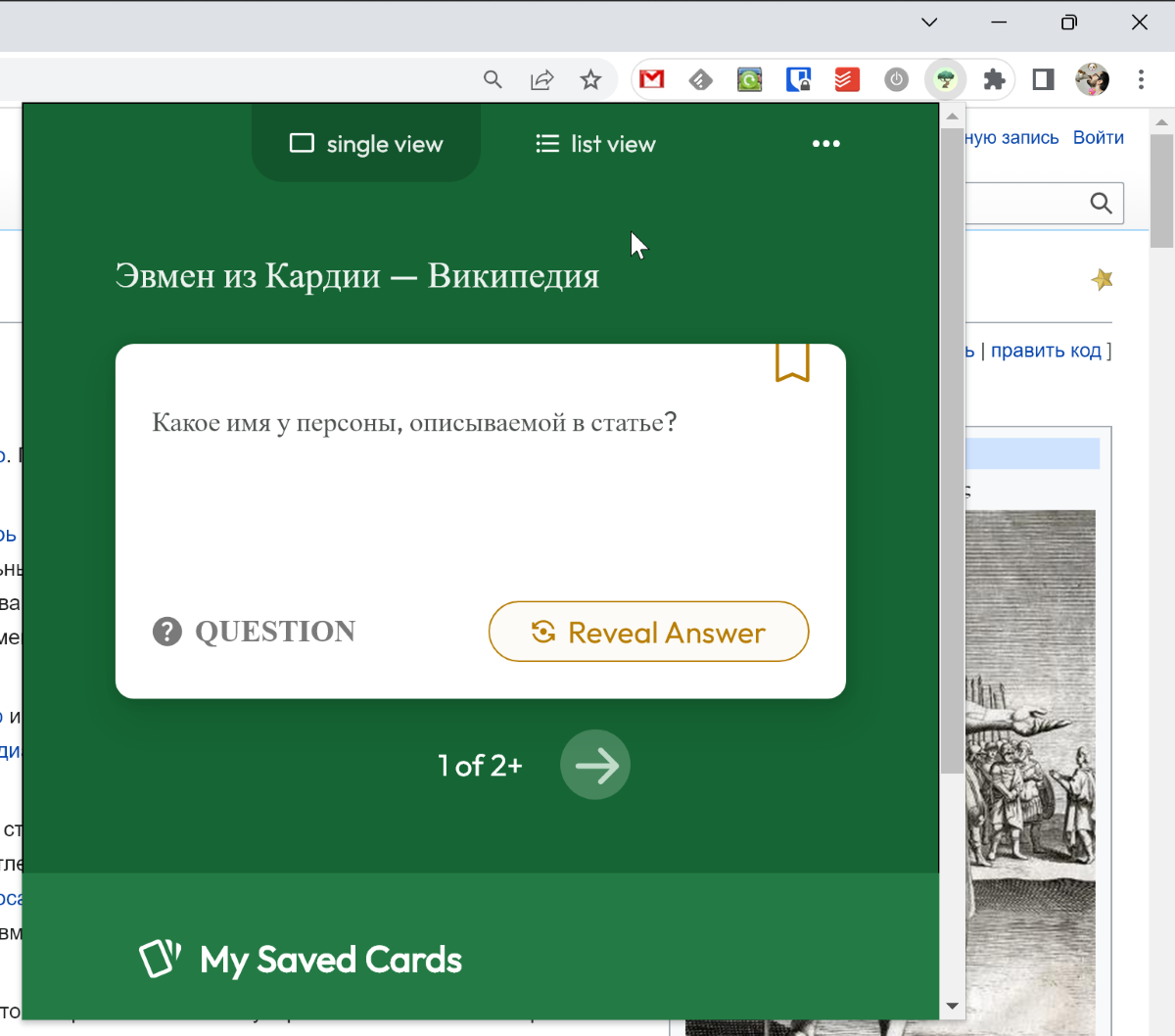Open the Extensions puzzle piece menu
Viewport: 1175px width, 1036px height.
(995, 79)
